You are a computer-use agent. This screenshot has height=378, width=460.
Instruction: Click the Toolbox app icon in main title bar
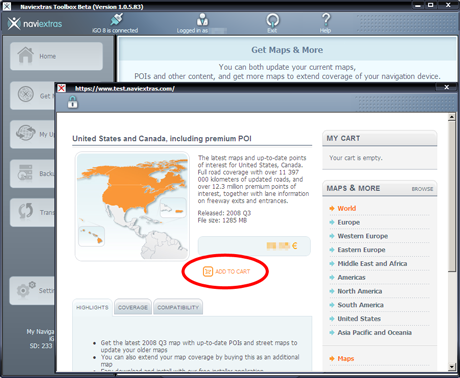pyautogui.click(x=7, y=6)
